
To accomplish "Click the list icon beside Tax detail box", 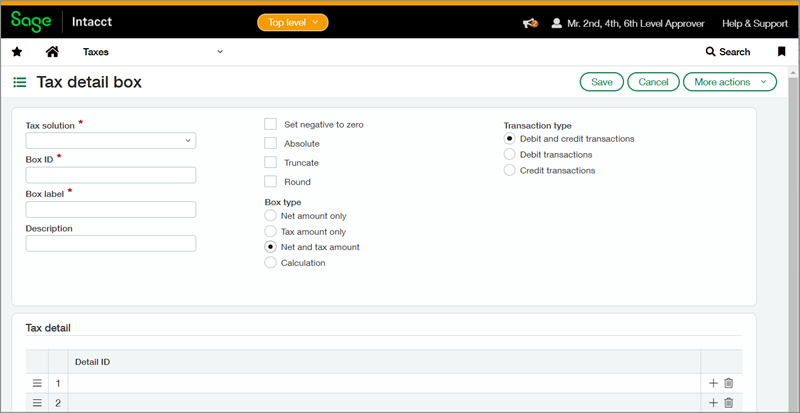I will pos(19,82).
